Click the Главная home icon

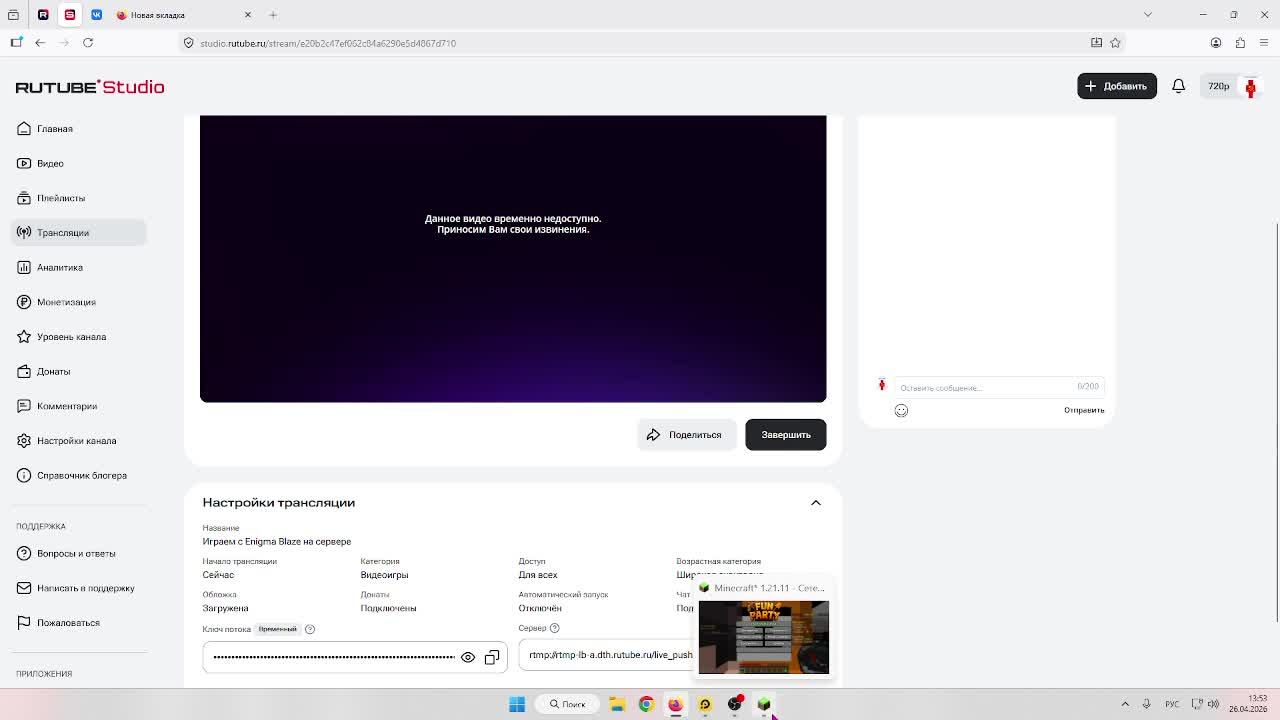tap(24, 129)
